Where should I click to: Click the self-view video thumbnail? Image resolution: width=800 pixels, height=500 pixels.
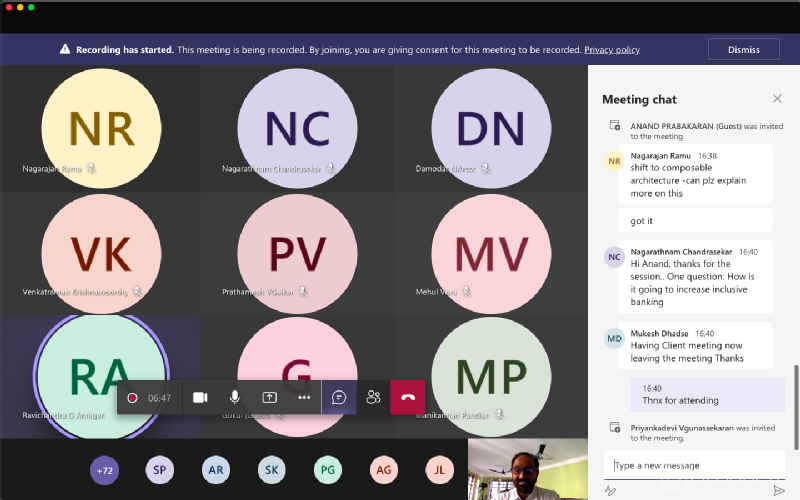click(x=527, y=469)
